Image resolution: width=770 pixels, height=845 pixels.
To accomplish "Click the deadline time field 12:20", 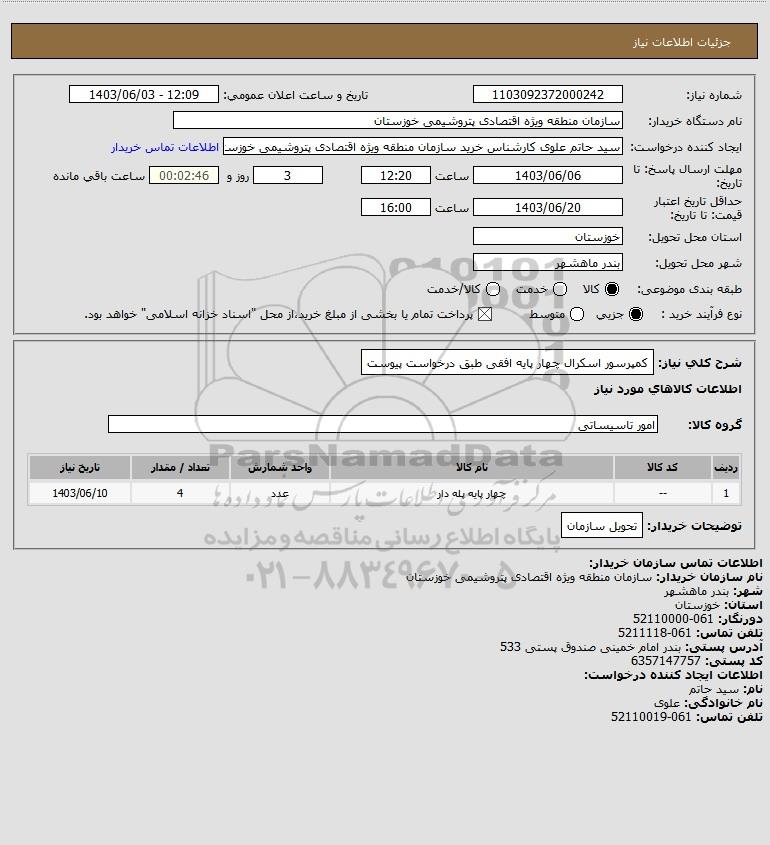I will (396, 175).
